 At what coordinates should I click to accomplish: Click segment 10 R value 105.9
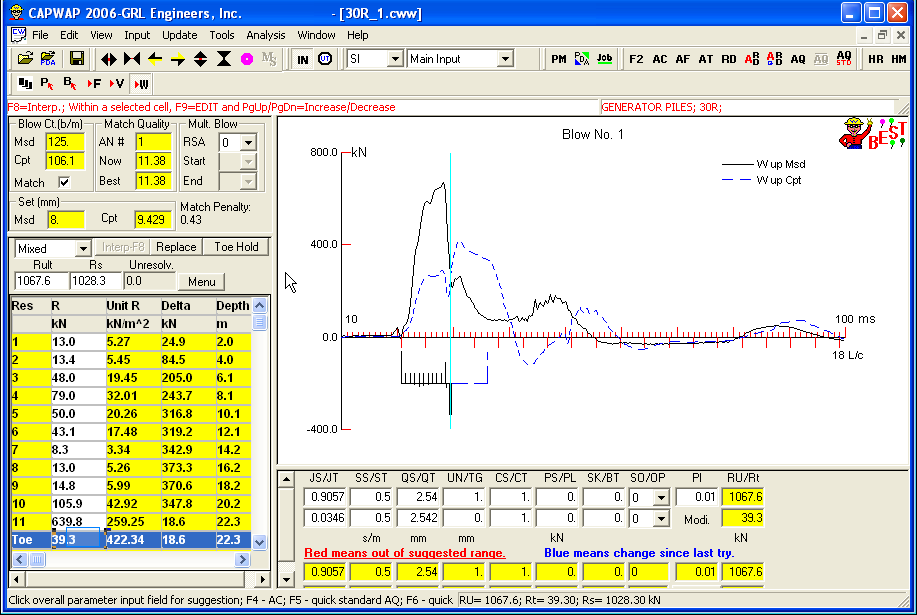pos(78,503)
